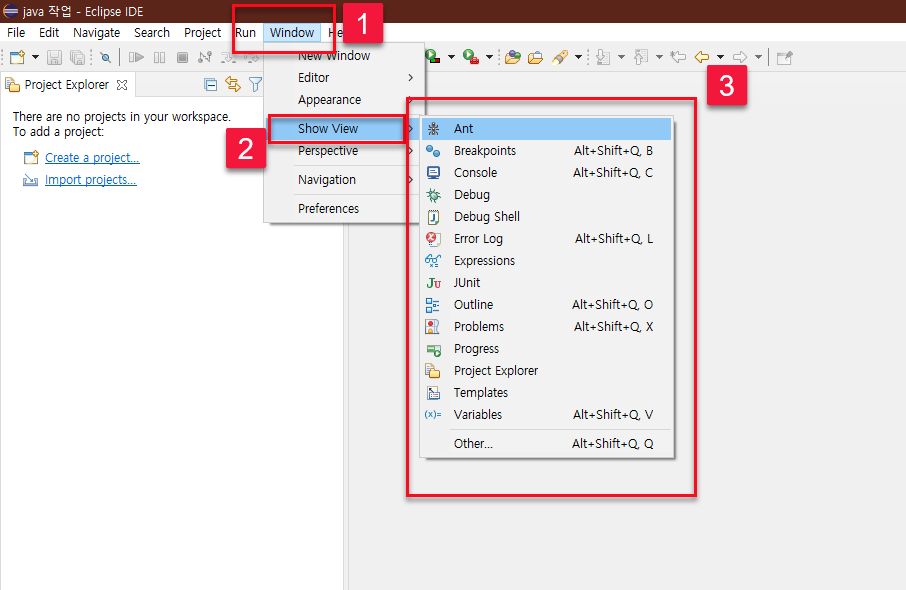The image size is (906, 590).
Task: Open the Project menu
Action: point(202,33)
